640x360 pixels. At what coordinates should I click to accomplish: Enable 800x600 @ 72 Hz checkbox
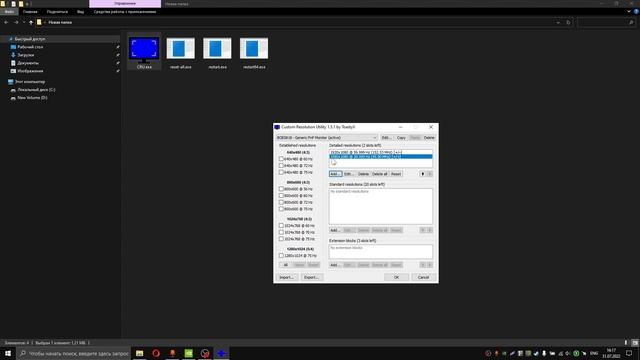(281, 202)
